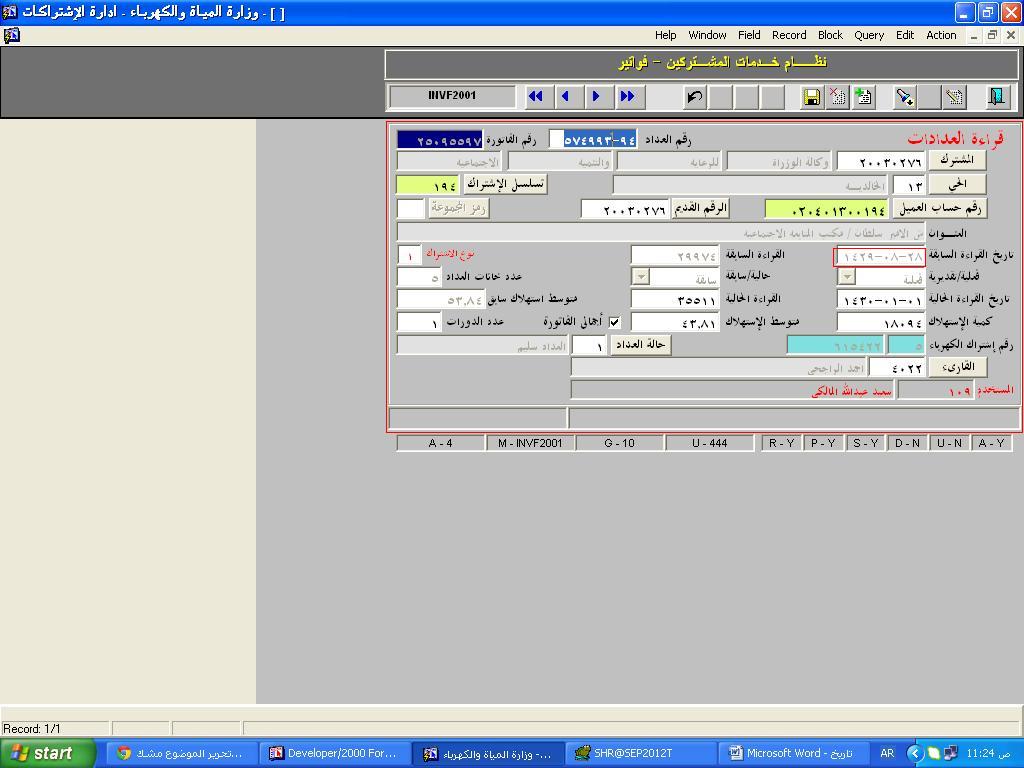Jump to the last record
This screenshot has height=768, width=1024.
[627, 96]
